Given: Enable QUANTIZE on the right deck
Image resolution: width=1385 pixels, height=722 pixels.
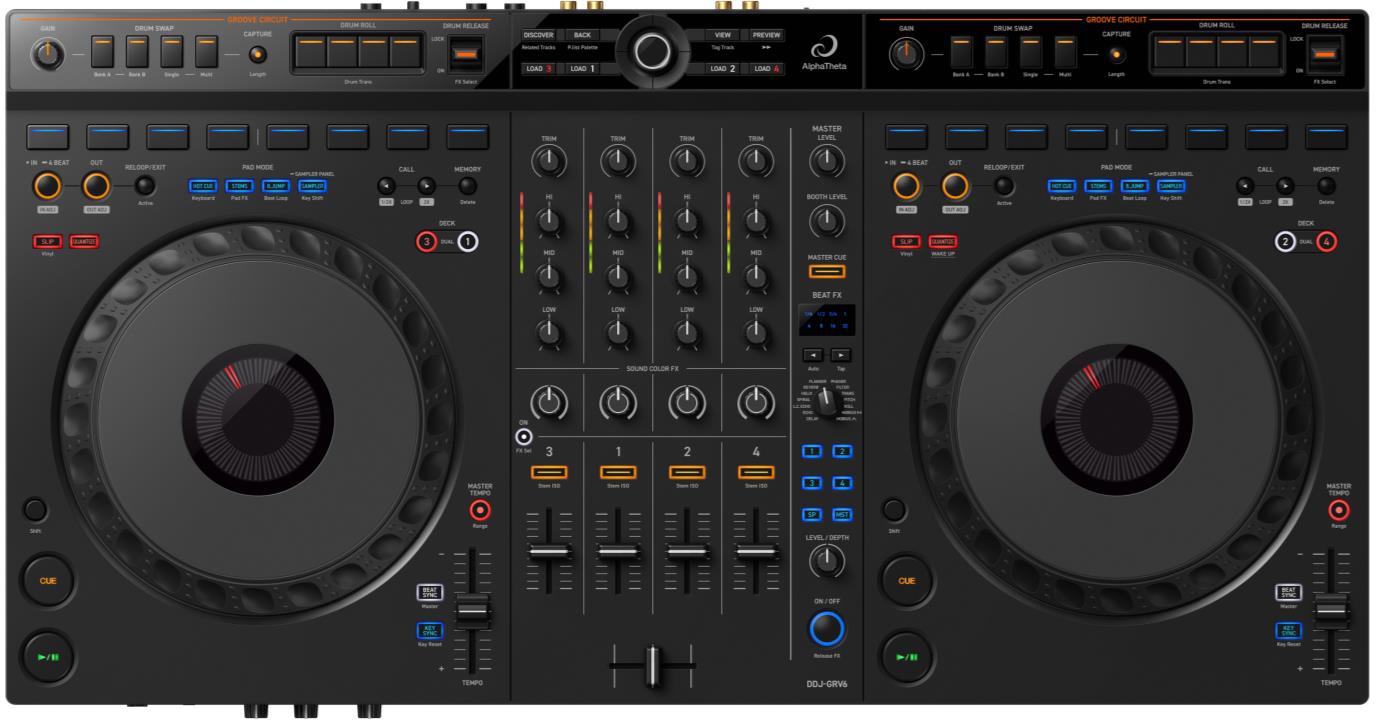Looking at the screenshot, I should (x=941, y=241).
